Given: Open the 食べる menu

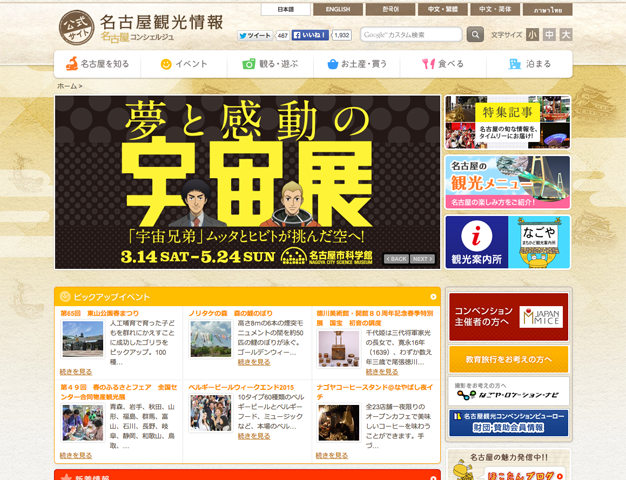Looking at the screenshot, I should (443, 64).
